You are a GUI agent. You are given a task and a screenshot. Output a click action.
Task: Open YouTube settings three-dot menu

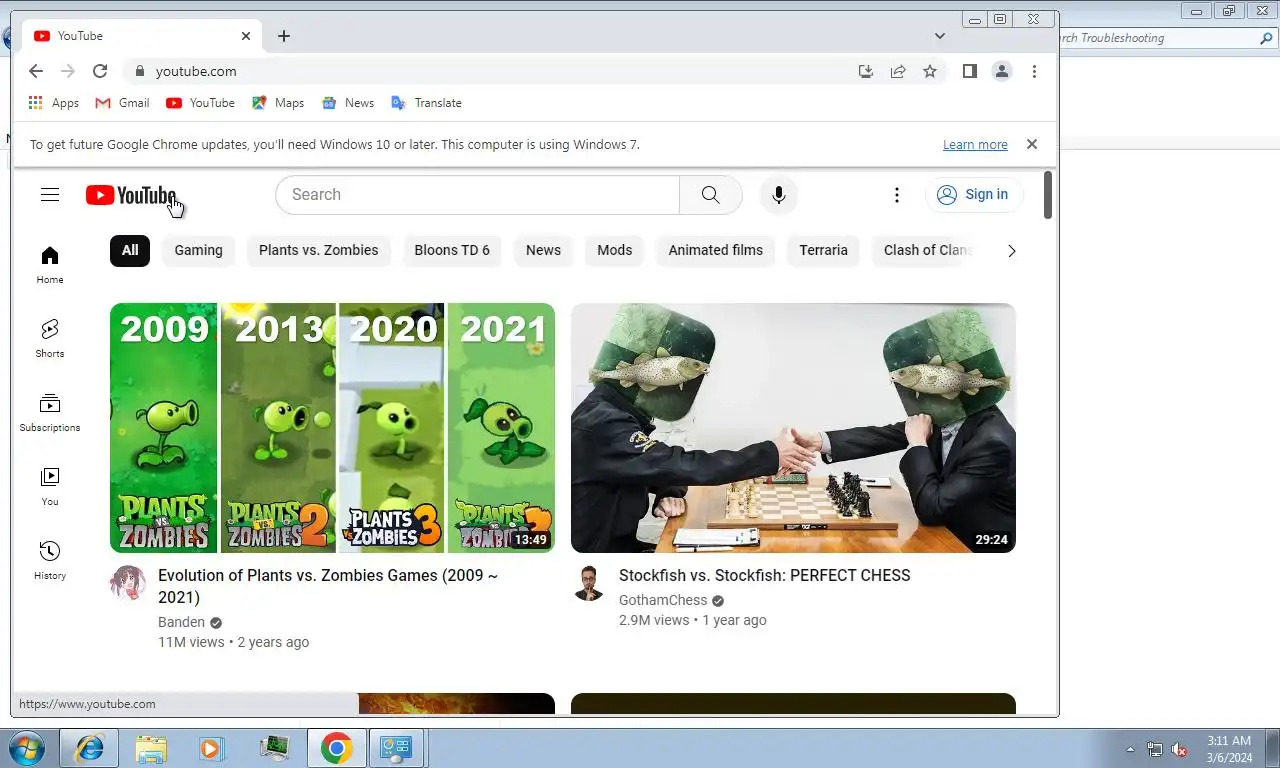[x=897, y=195]
